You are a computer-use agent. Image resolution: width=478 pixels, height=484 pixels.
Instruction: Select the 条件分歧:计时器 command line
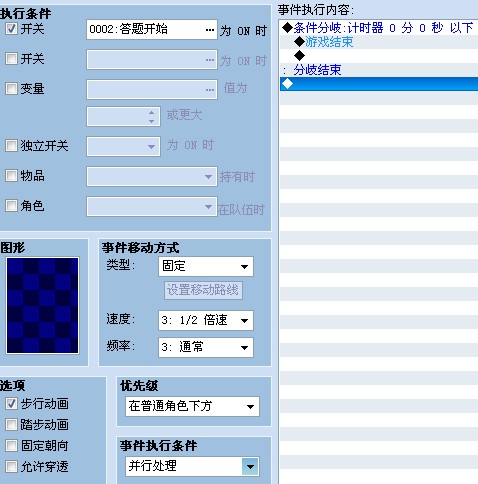[379, 28]
